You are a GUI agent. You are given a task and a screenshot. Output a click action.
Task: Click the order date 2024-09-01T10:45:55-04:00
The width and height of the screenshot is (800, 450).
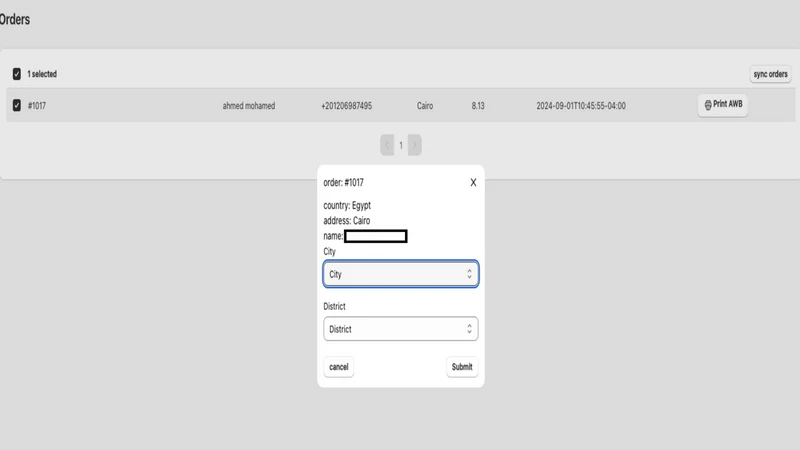click(x=581, y=106)
